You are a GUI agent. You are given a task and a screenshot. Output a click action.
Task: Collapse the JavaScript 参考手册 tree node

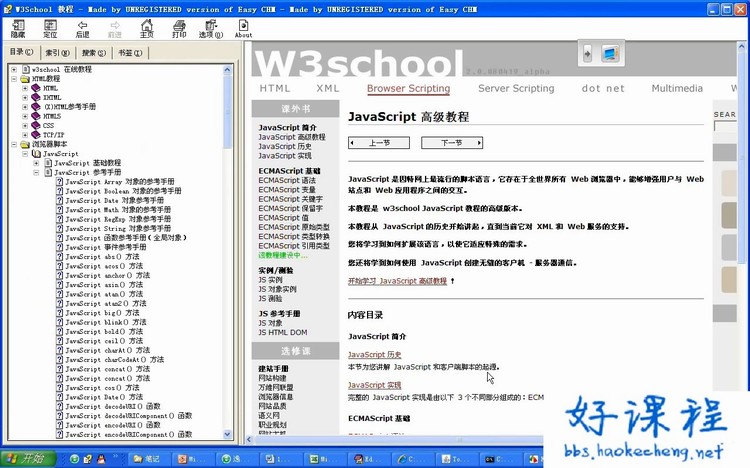click(x=36, y=172)
